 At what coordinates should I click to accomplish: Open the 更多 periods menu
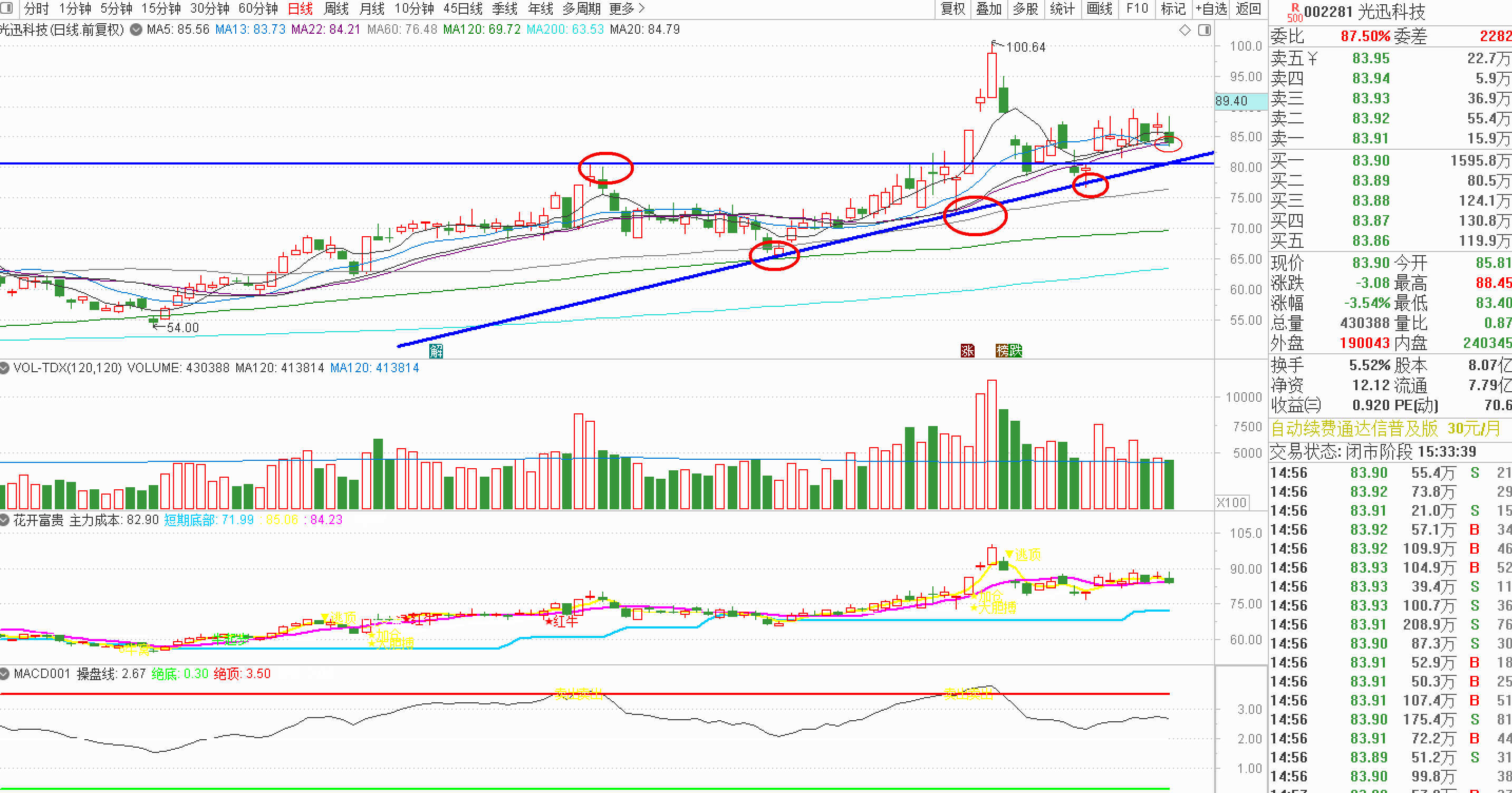tap(627, 9)
